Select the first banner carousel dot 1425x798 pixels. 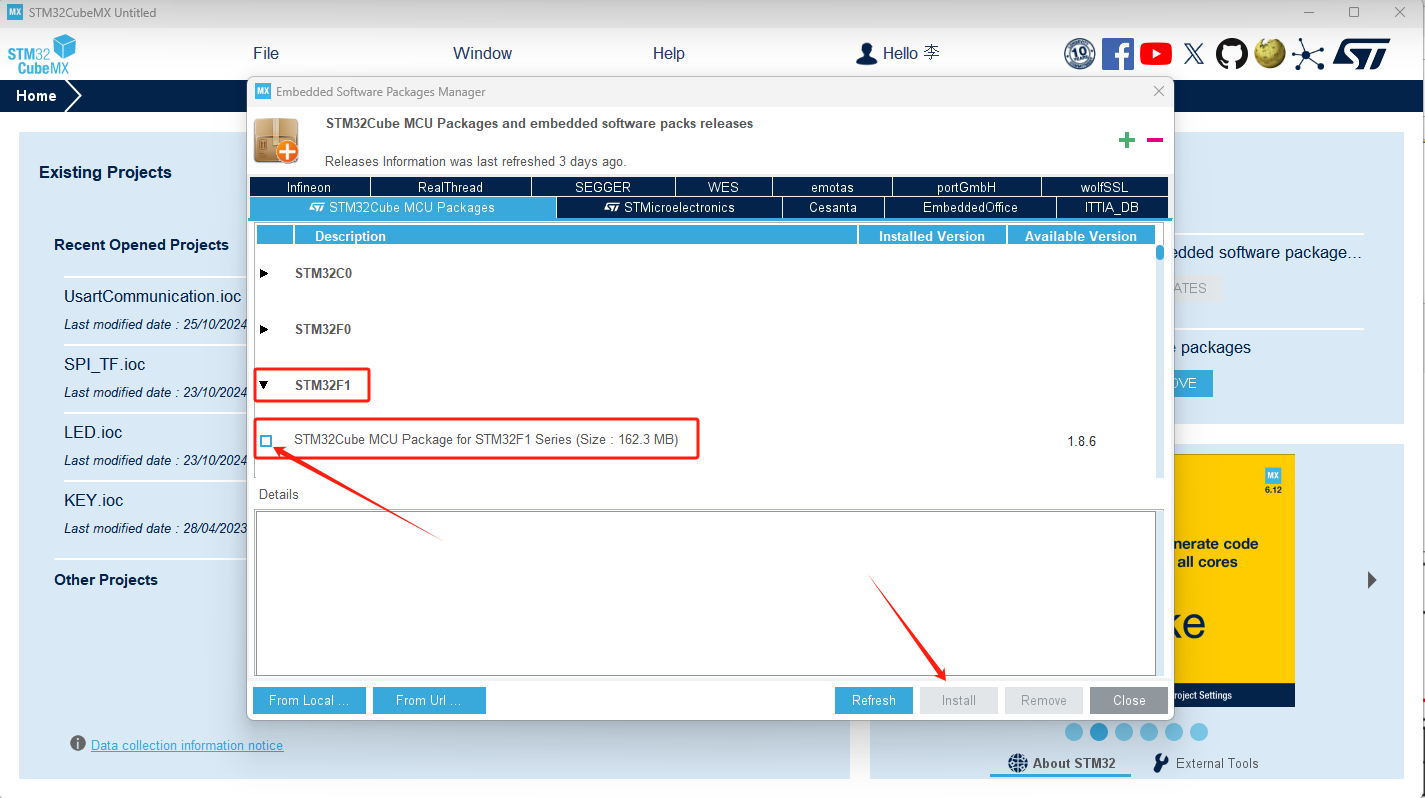(1074, 732)
